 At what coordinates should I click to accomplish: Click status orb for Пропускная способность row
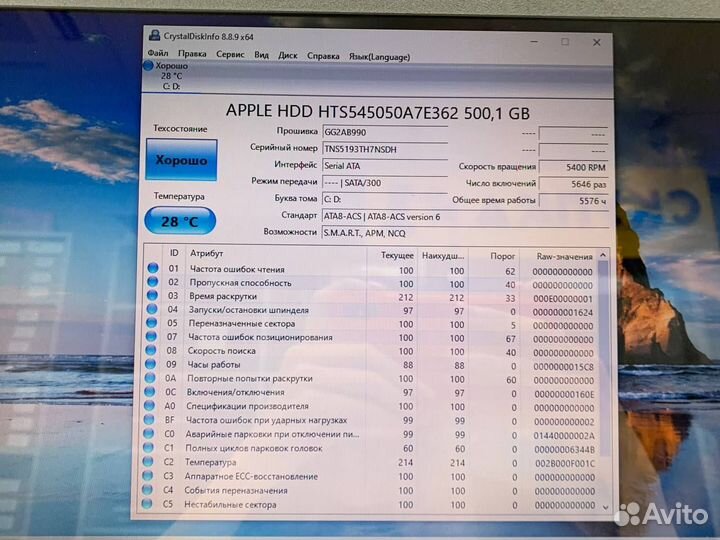[x=153, y=281]
